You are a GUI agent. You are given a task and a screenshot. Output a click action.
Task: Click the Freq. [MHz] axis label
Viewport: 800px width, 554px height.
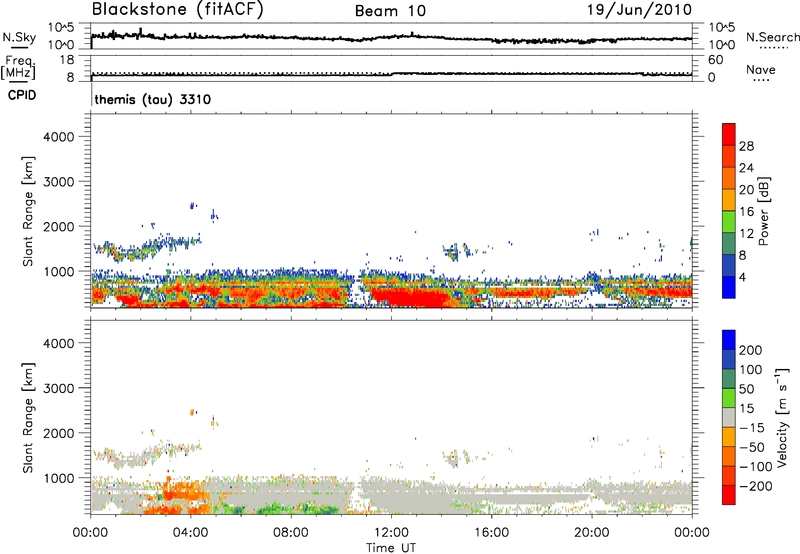coord(19,68)
